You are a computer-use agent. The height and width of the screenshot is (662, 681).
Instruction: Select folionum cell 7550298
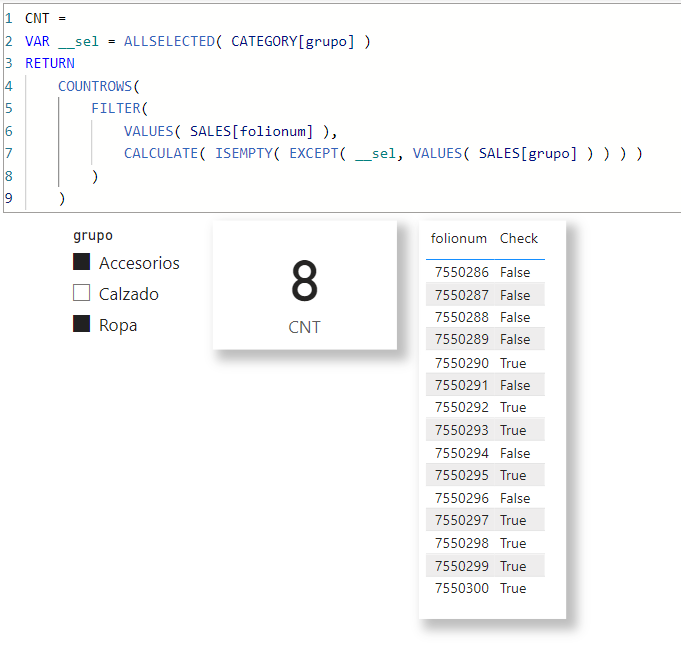click(462, 543)
